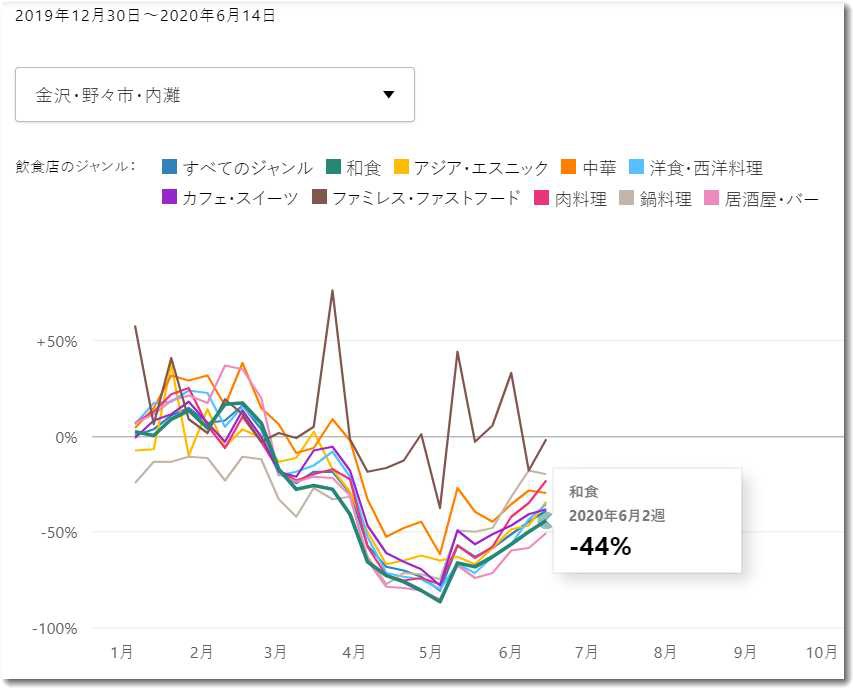Toggle the 居酒屋・バー pink legend swatch
The height and width of the screenshot is (688, 853).
[x=712, y=198]
